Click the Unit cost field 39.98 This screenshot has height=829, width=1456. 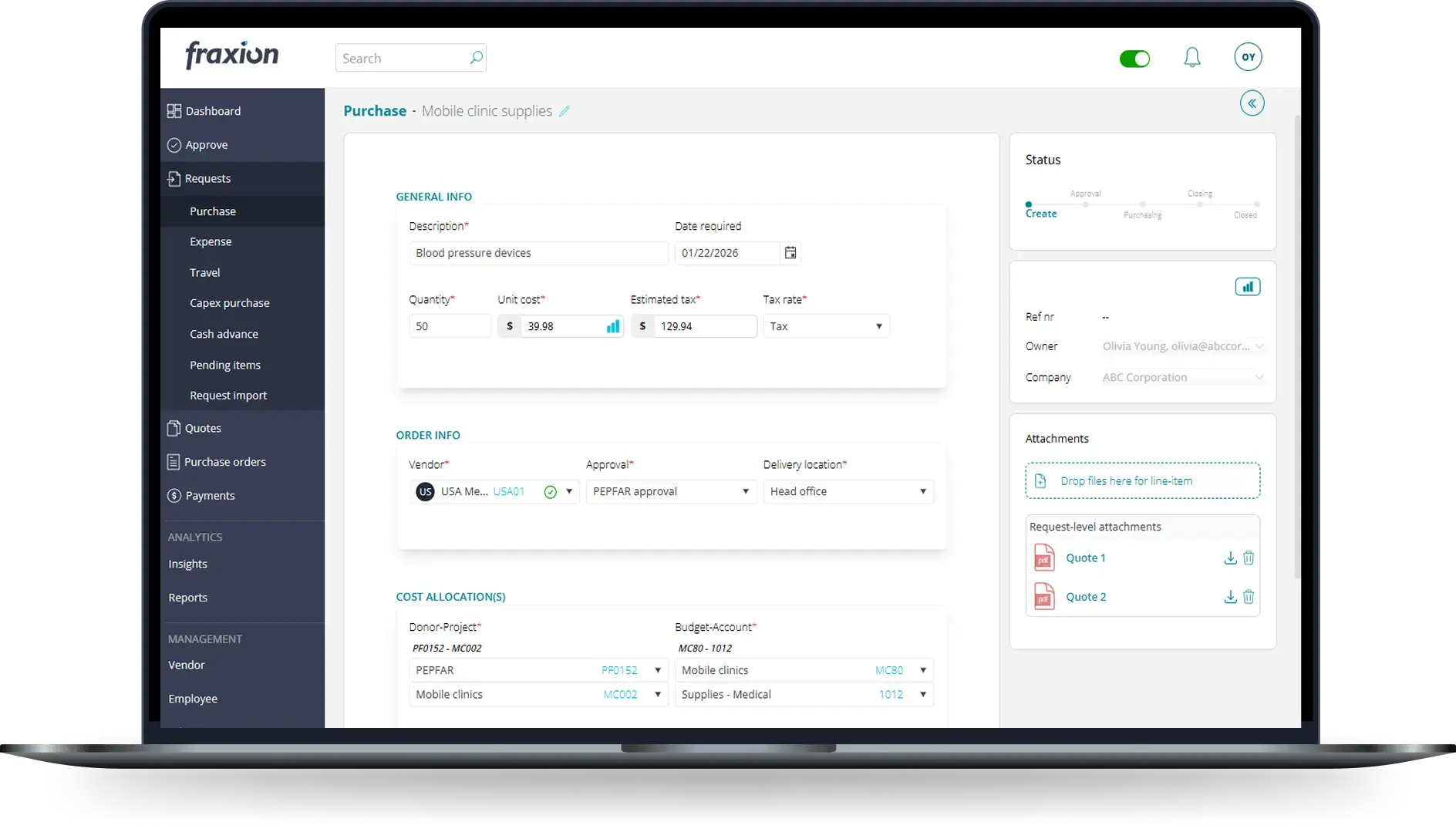click(x=560, y=326)
